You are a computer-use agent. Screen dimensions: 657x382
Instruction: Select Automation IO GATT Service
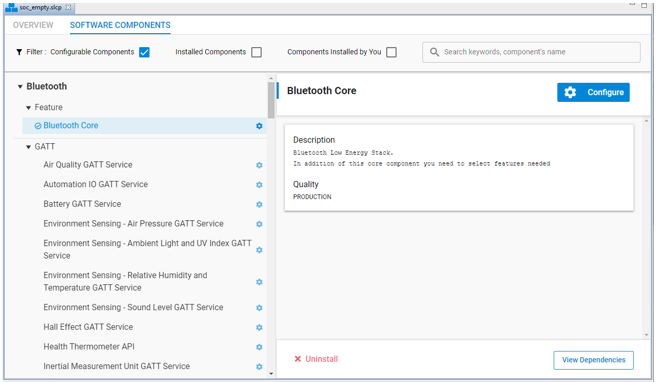(96, 184)
